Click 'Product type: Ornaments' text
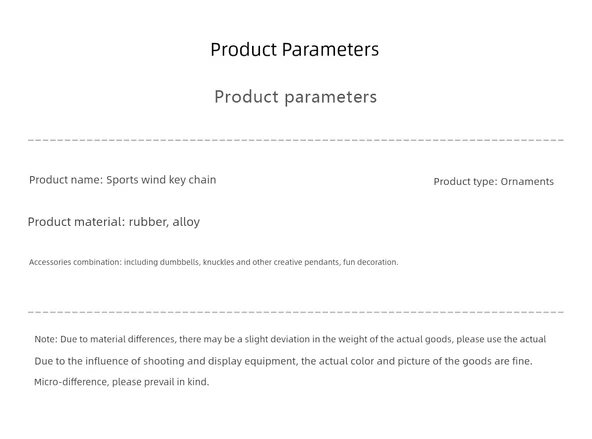This screenshot has height=439, width=592. [493, 182]
